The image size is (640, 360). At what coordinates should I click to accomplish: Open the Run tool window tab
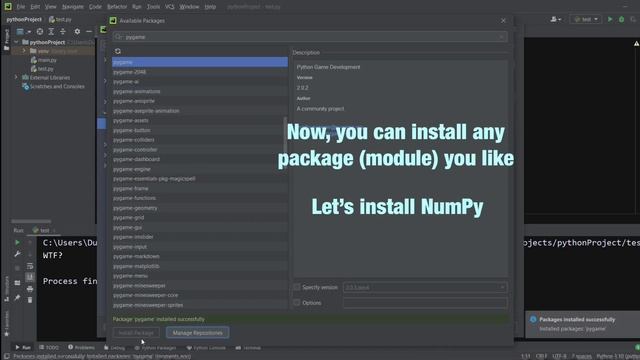(23, 348)
